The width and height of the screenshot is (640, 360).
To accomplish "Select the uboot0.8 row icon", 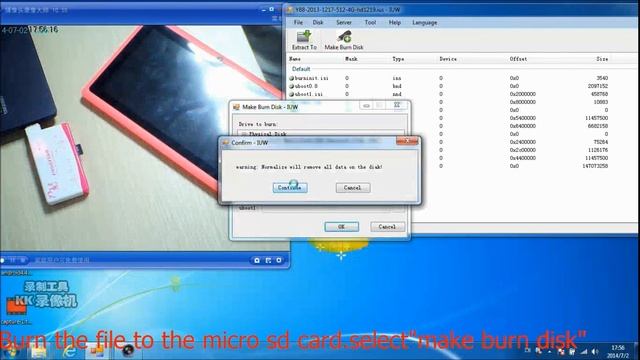I will click(291, 86).
